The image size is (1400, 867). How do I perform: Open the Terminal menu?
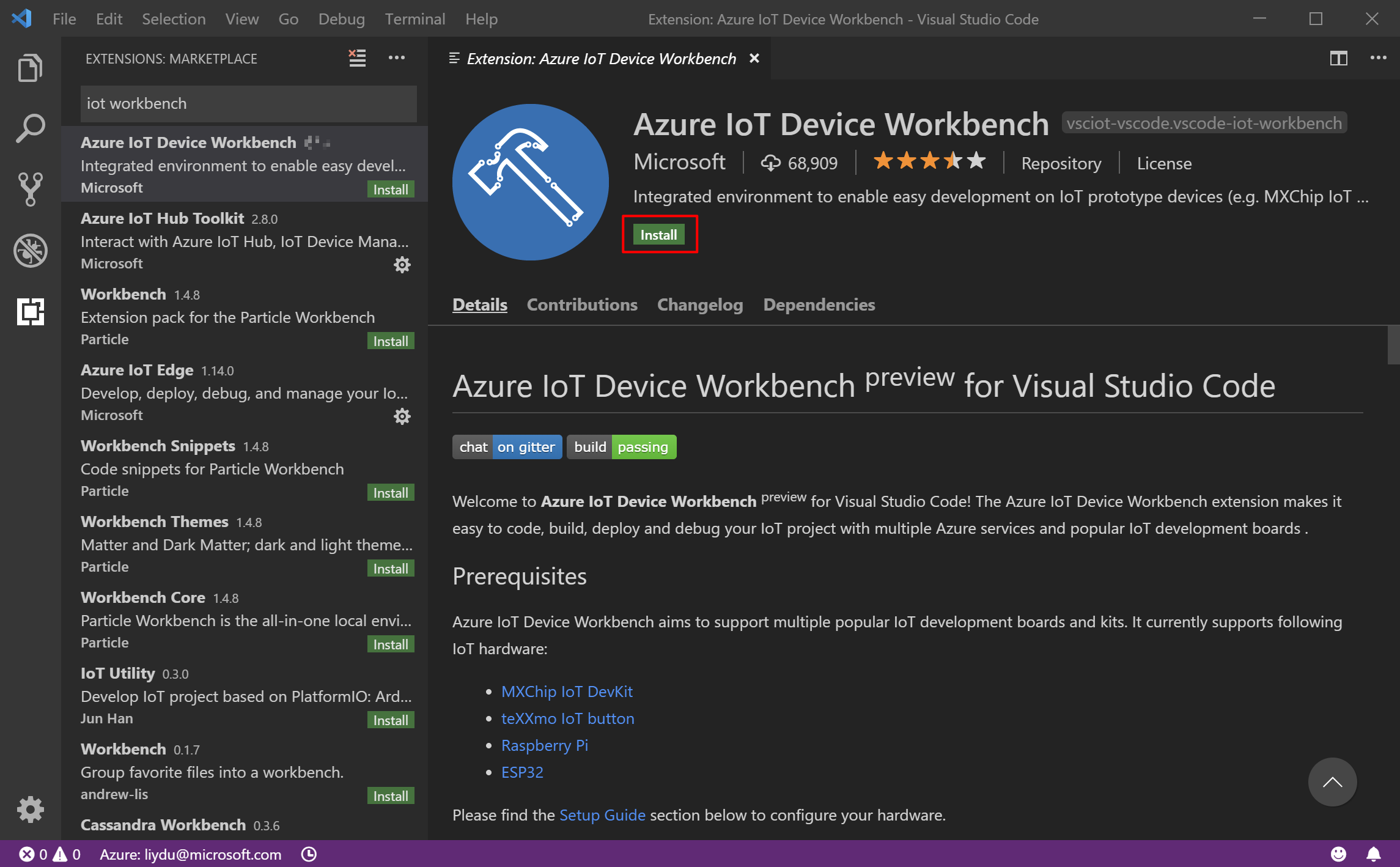414,19
